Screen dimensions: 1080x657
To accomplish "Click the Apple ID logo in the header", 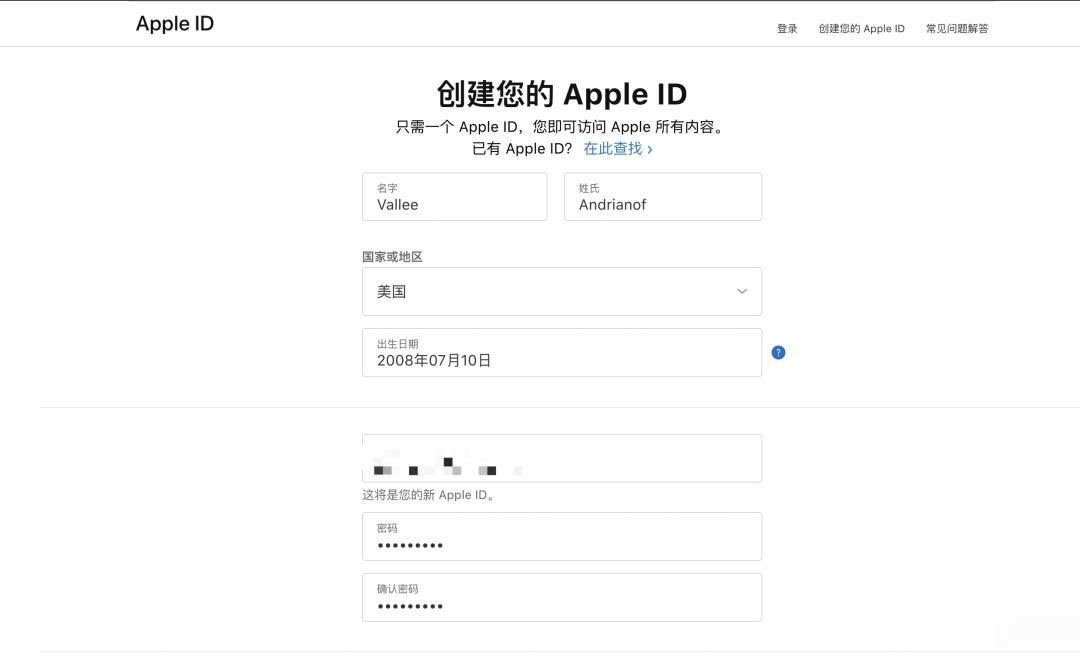I will click(x=175, y=23).
